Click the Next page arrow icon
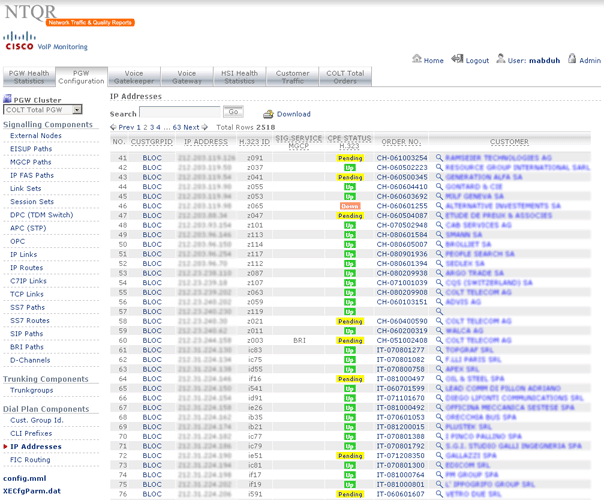604x500 pixels. [x=206, y=128]
